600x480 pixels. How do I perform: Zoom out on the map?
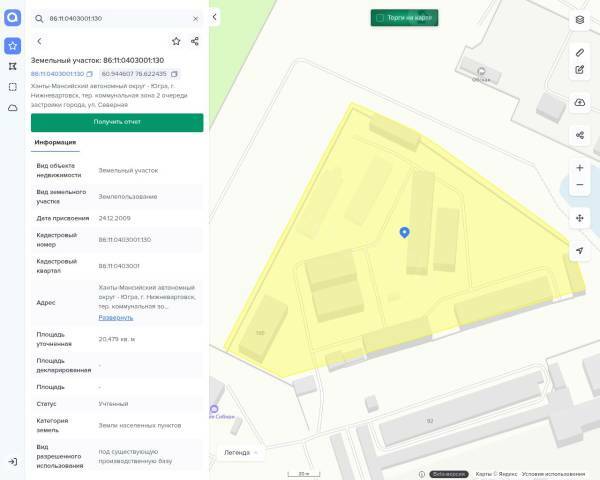click(x=580, y=185)
